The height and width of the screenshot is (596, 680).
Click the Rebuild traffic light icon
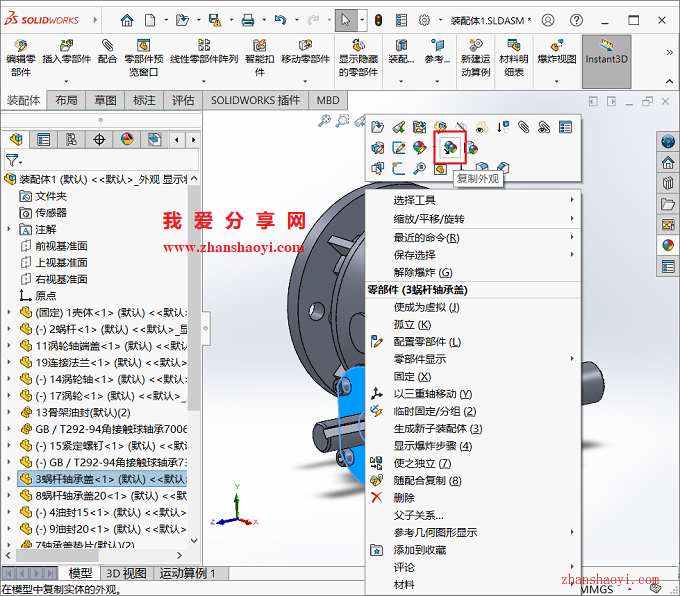[x=378, y=20]
